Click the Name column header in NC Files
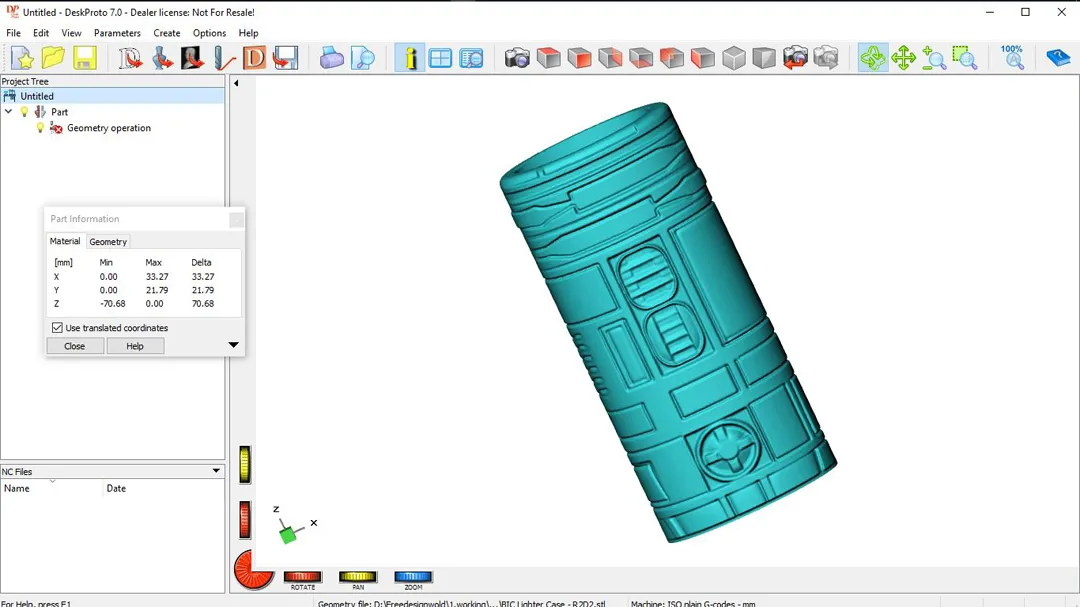The image size is (1080, 607). pyautogui.click(x=17, y=488)
